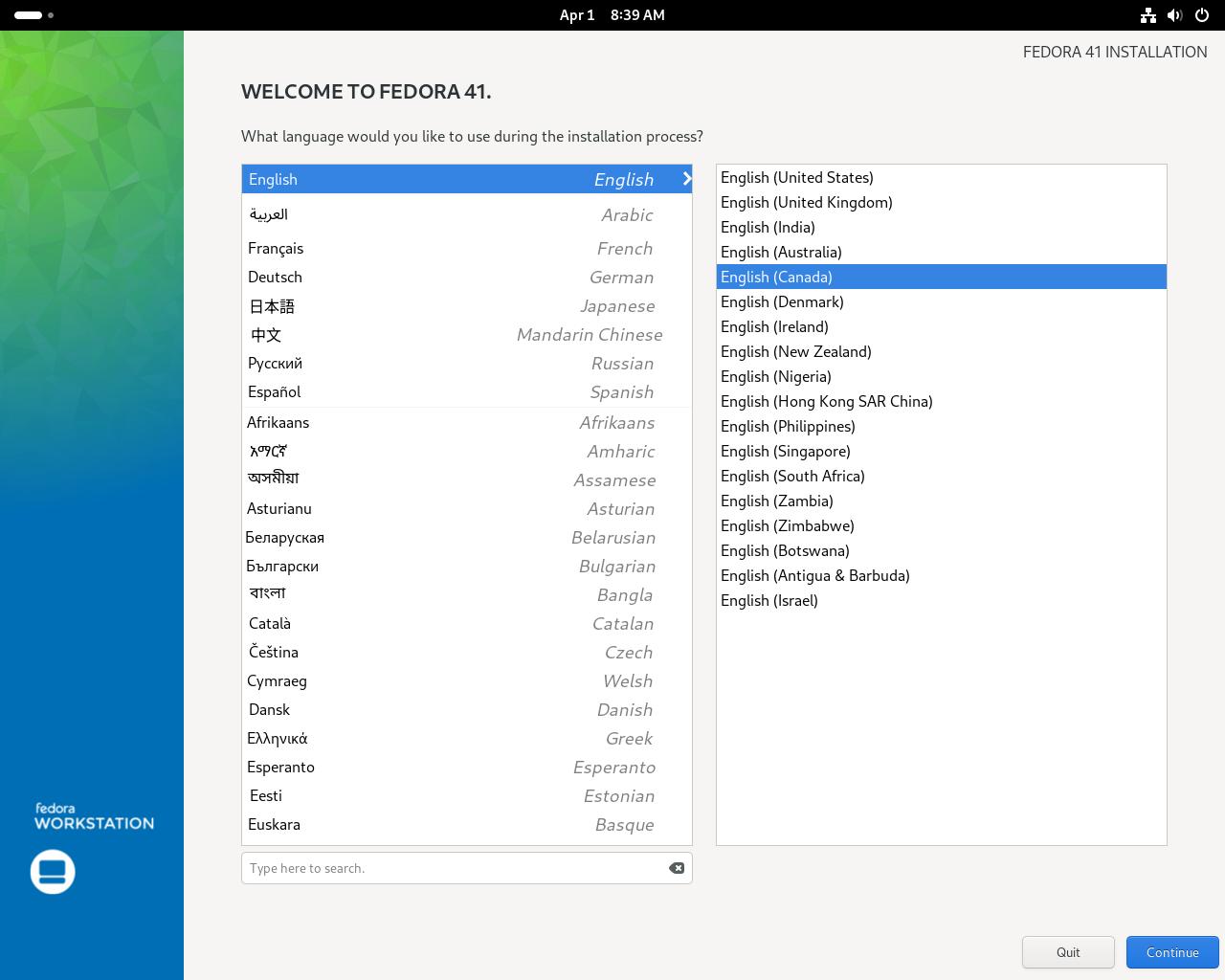Select the Deutsch (German) language row
This screenshot has width=1225, height=980.
(x=467, y=277)
